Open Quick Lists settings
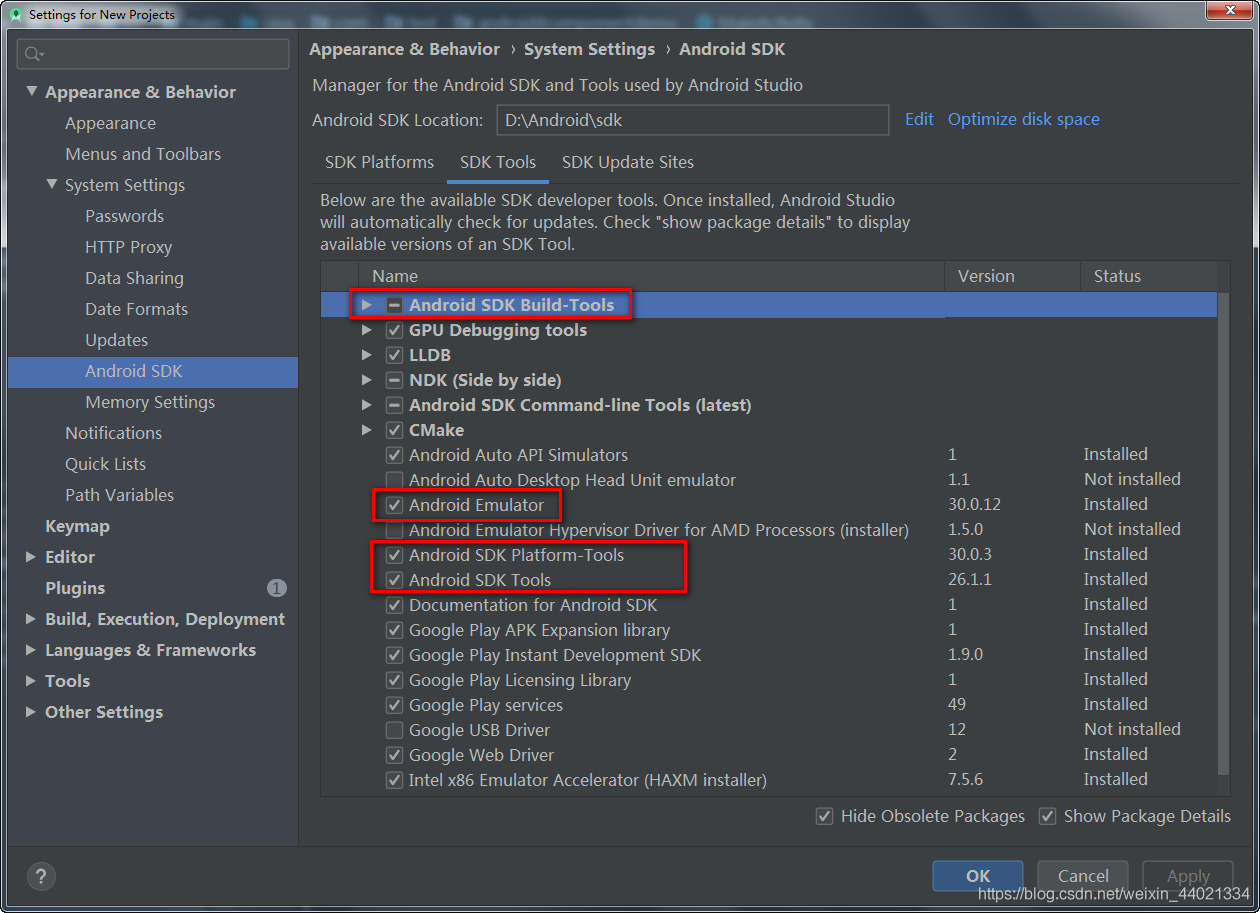1260x913 pixels. click(105, 464)
